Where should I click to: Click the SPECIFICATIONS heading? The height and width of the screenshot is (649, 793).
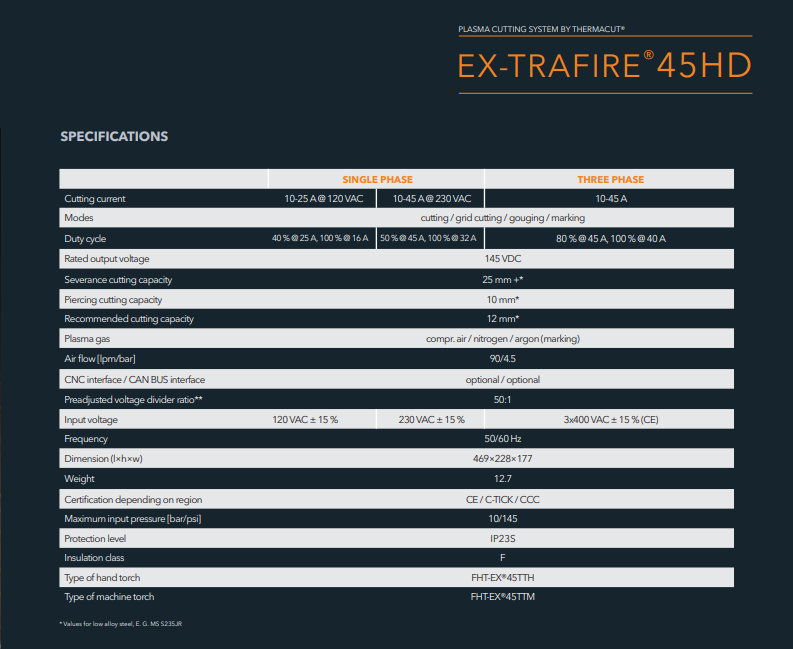point(114,137)
